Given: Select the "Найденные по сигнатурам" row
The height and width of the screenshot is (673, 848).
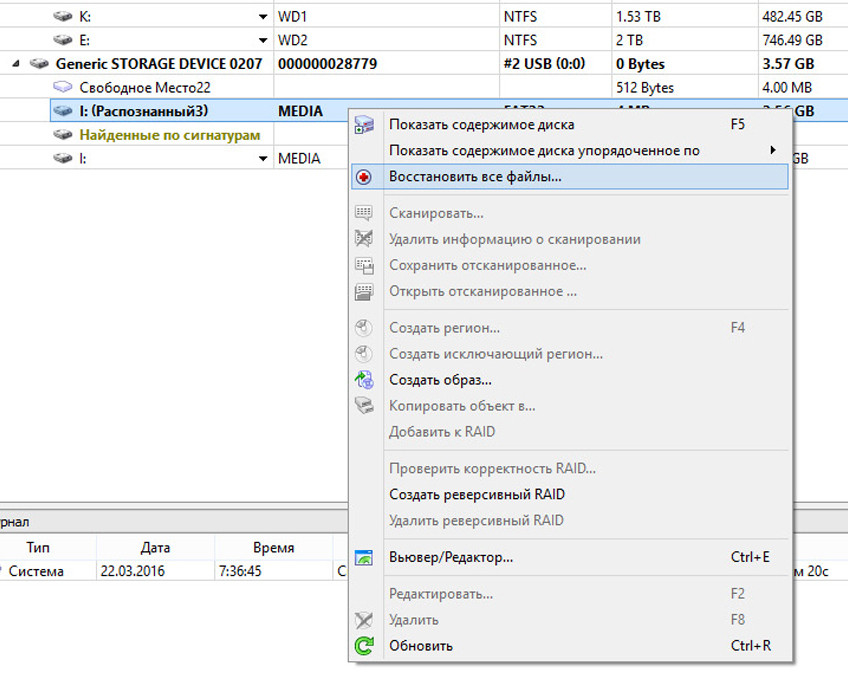Looking at the screenshot, I should coord(169,135).
